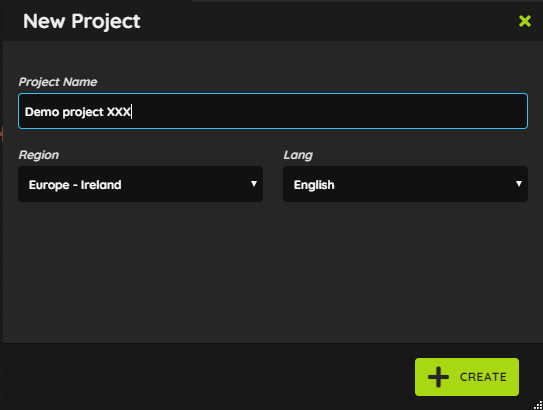Viewport: 543px width, 410px height.
Task: Click the resize grip at the dialog corner
Action: (x=538, y=405)
